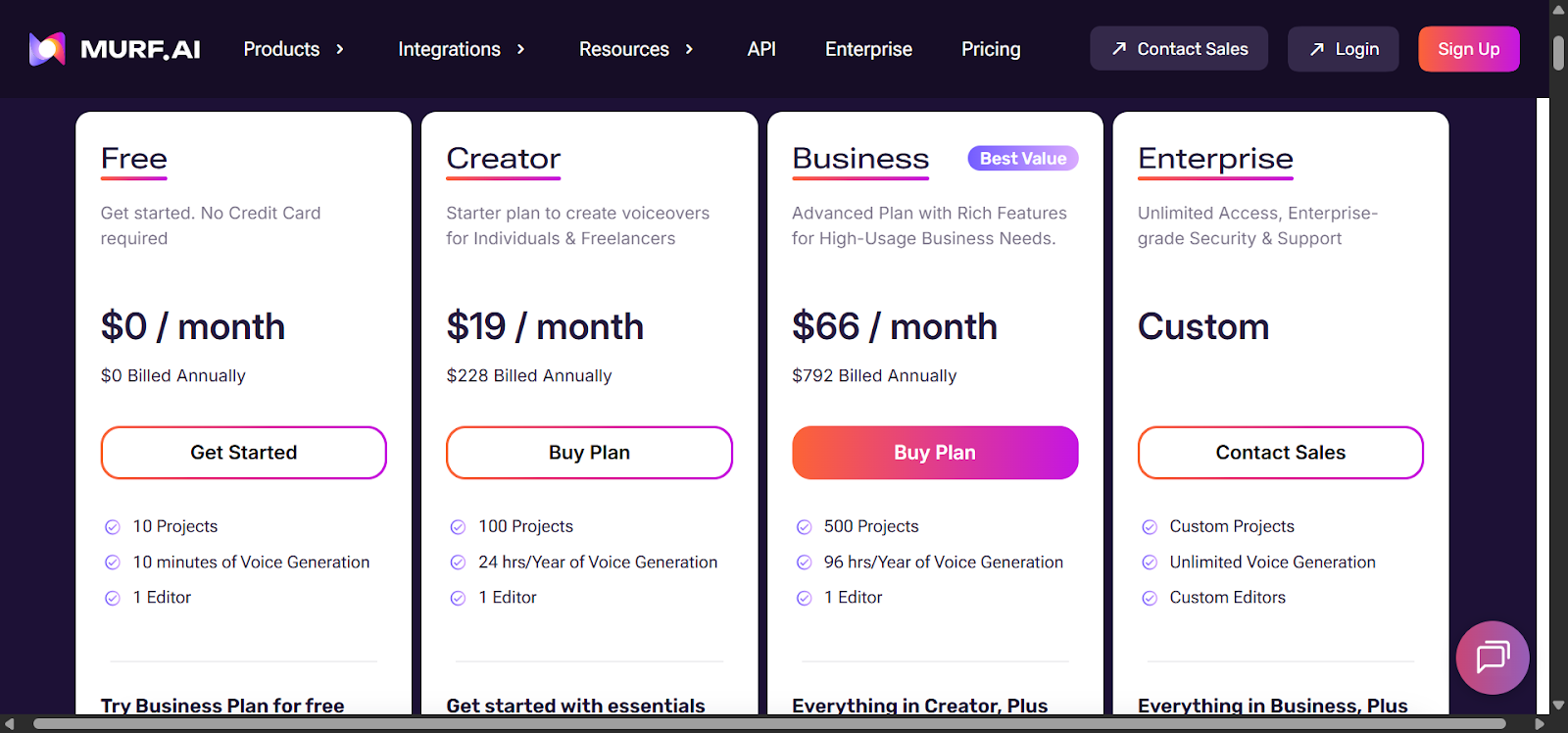Viewport: 1568px width, 733px height.
Task: Click the arrow icon on Contact Sales
Action: pos(1119,49)
